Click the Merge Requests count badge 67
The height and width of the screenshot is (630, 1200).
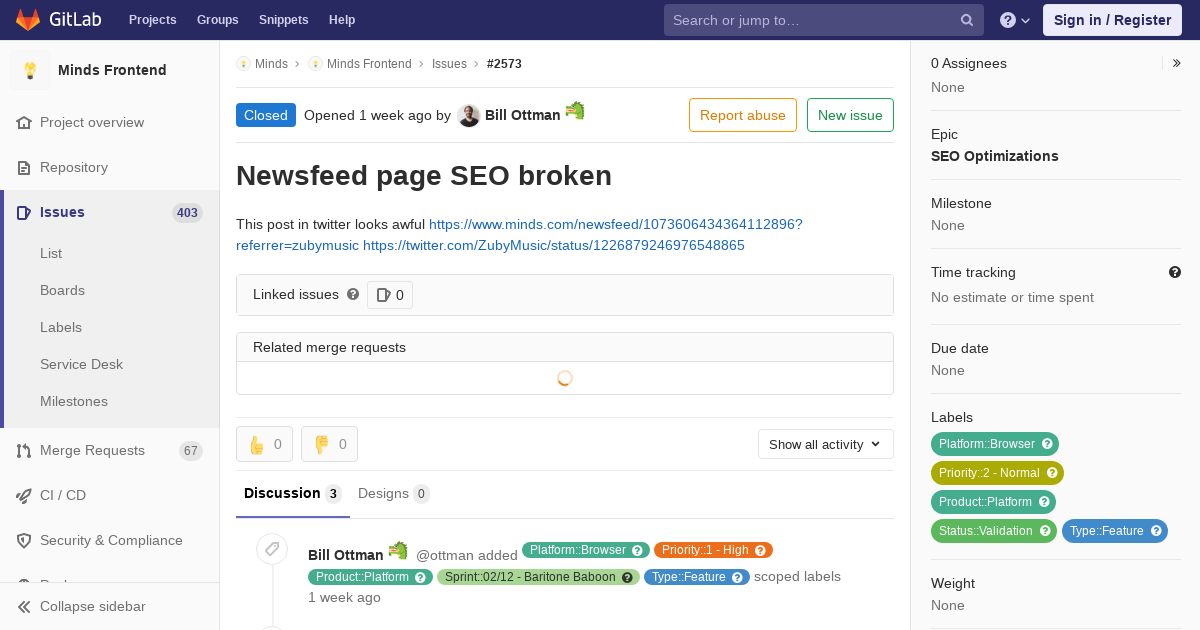click(191, 451)
